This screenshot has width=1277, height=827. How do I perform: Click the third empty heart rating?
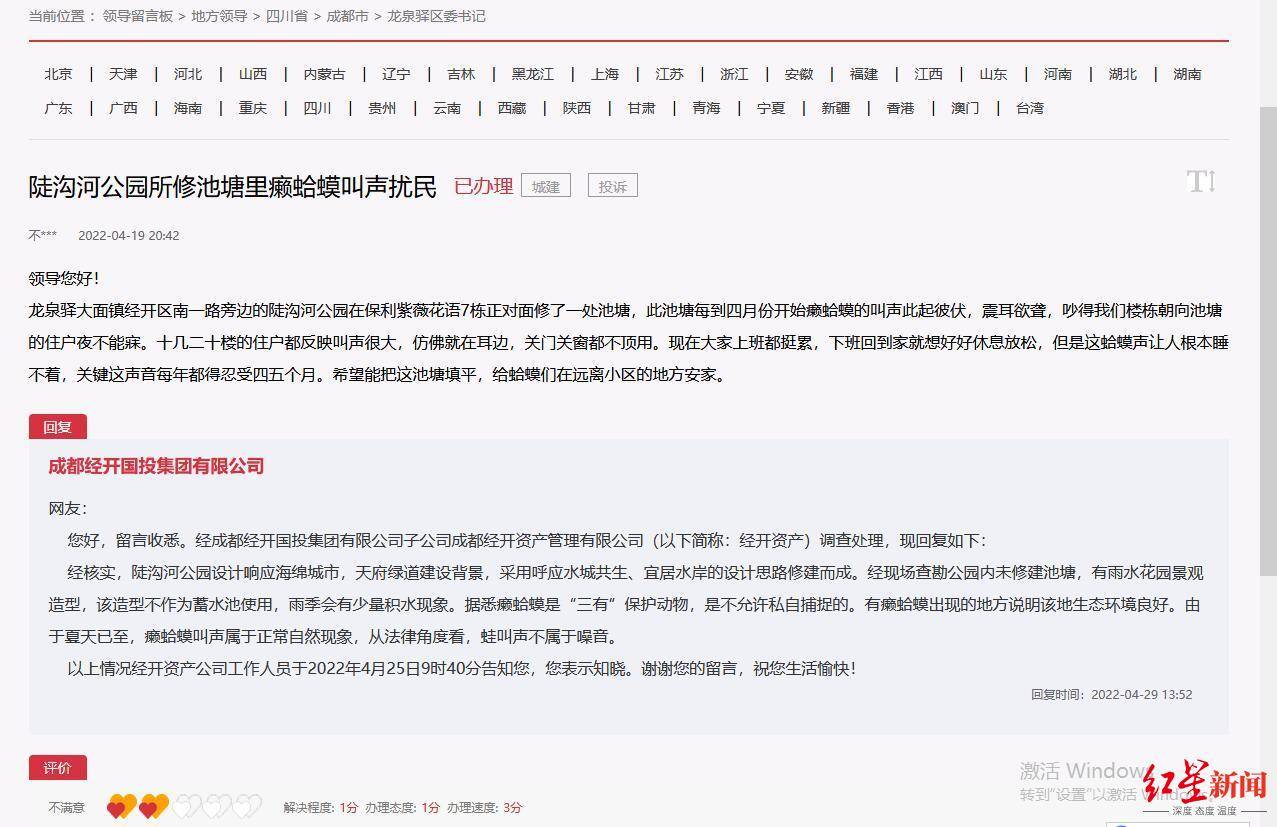pos(186,806)
